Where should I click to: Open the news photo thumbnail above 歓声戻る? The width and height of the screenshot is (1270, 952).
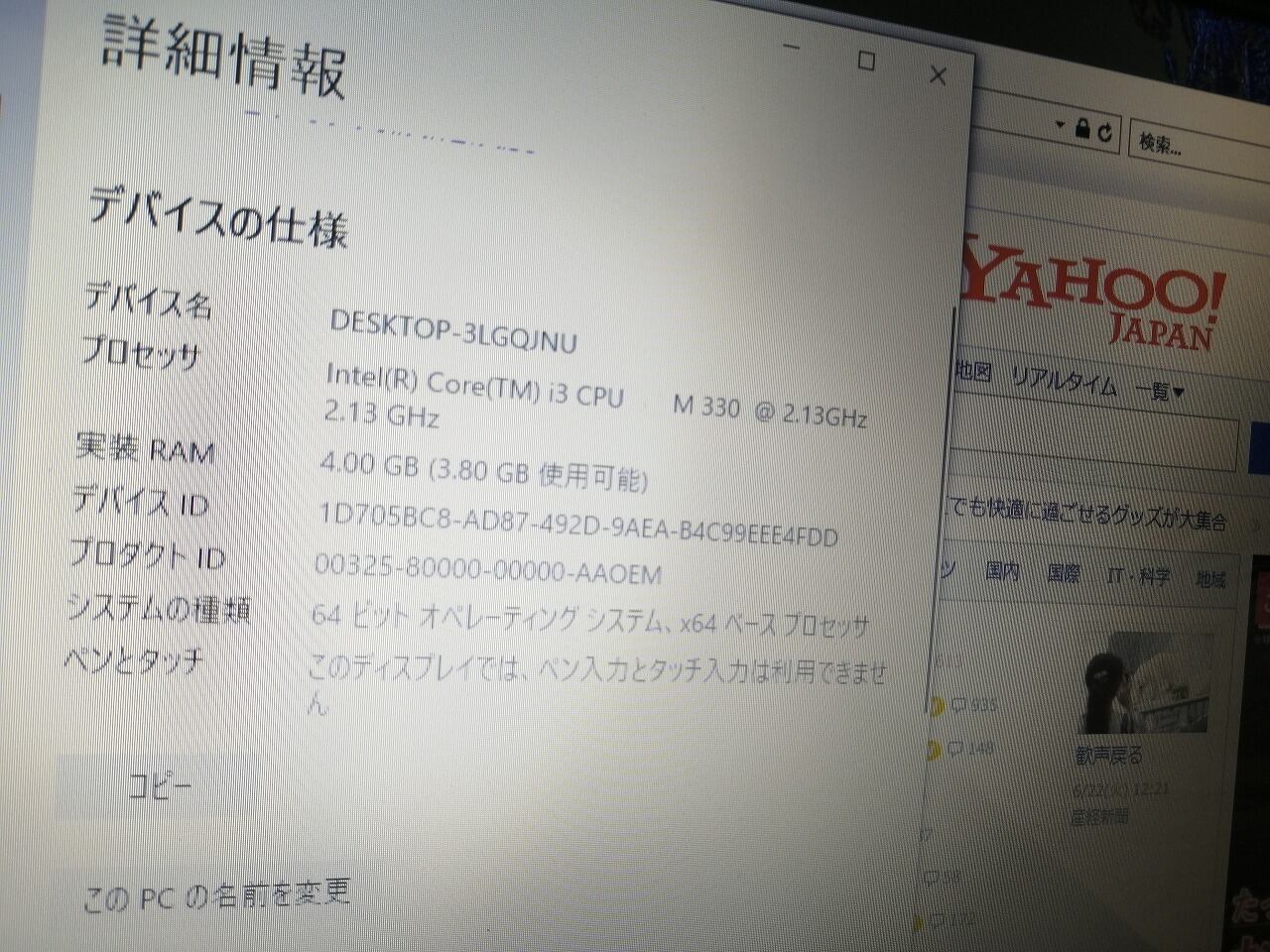pos(1145,684)
